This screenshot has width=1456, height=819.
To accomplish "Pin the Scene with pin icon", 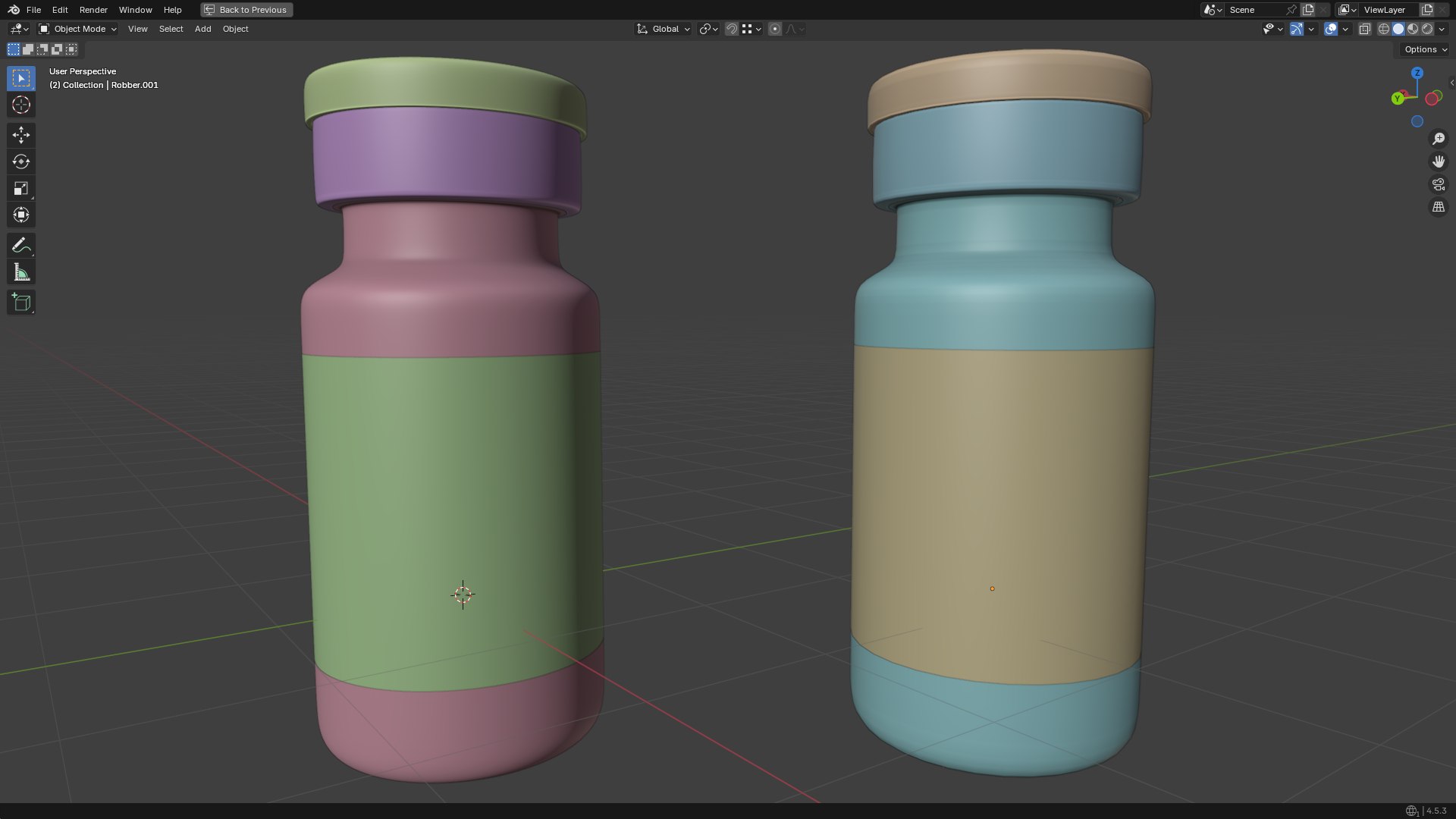I will [1291, 10].
